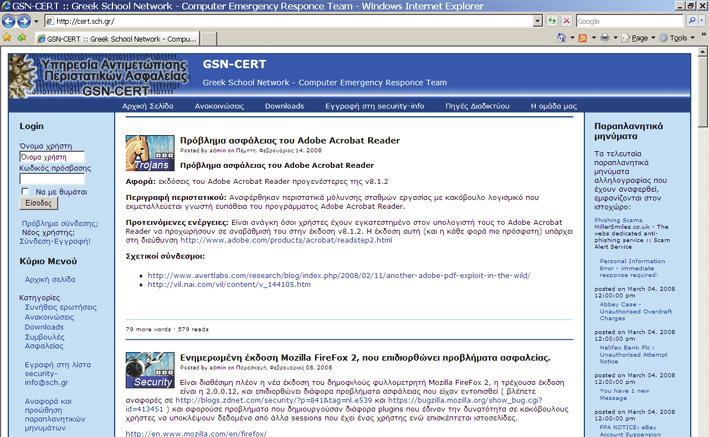Open the Abbey Case Unauthorised Overdraft Charges entry
Image resolution: width=709 pixels, height=437 pixels.
[635, 311]
